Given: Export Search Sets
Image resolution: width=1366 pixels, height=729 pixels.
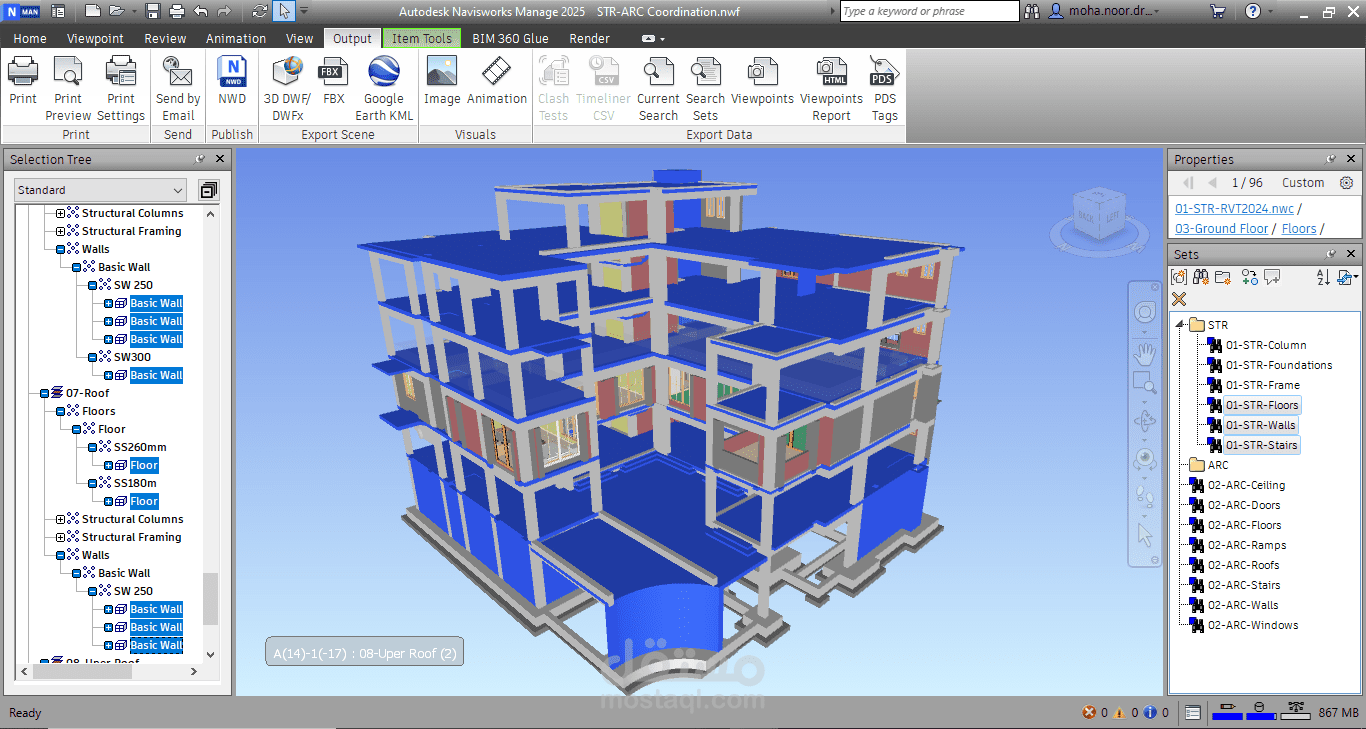Looking at the screenshot, I should click(705, 88).
